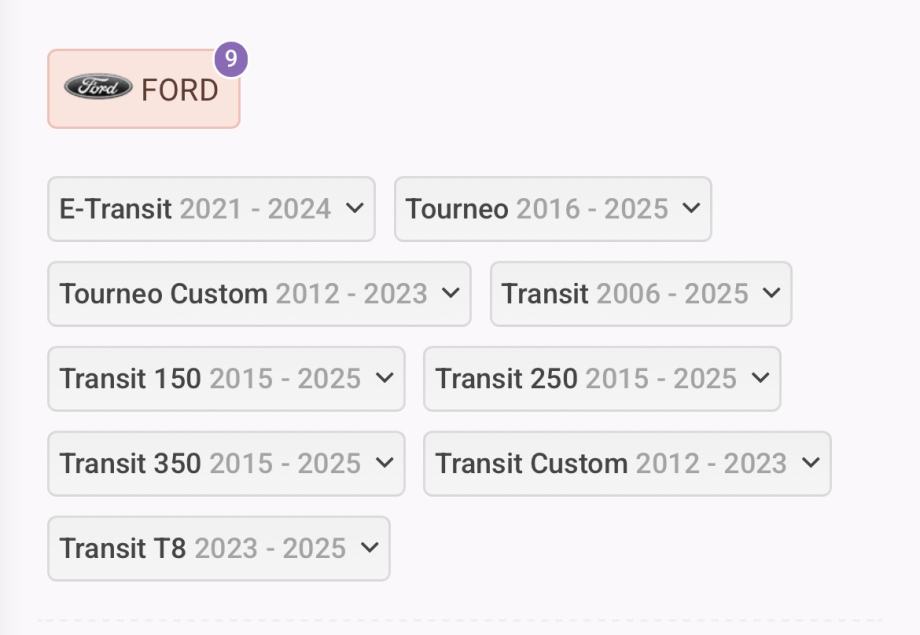Screen dimensions: 920x635
Task: Click the chevron arrow on Transit 2006 - 2025
Action: 771,293
